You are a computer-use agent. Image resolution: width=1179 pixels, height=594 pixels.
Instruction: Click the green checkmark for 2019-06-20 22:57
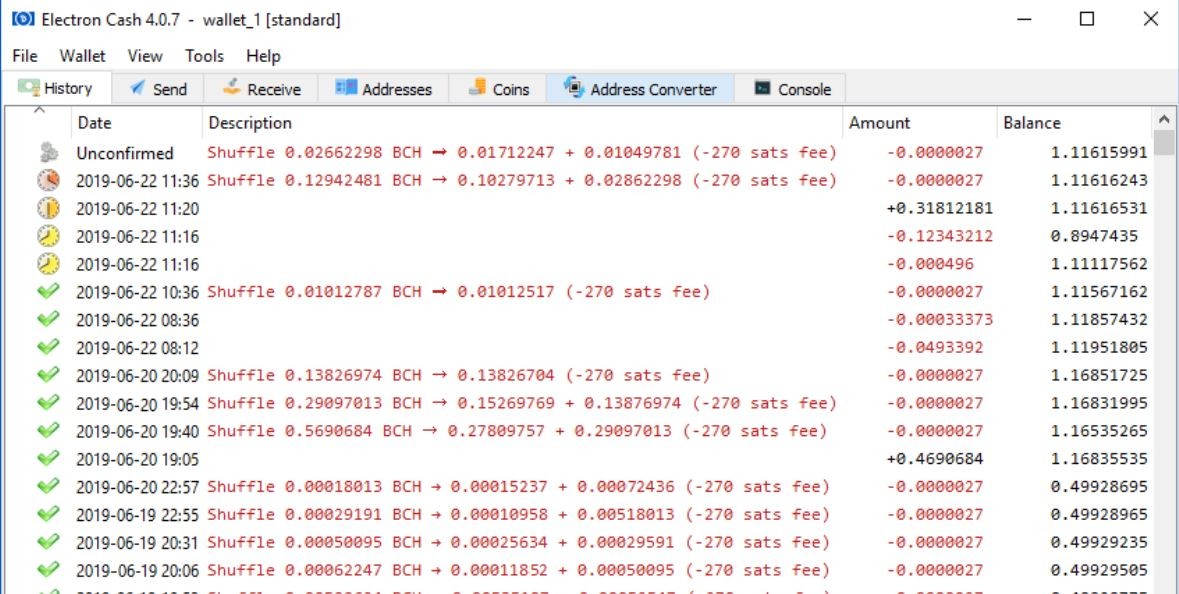coord(48,486)
